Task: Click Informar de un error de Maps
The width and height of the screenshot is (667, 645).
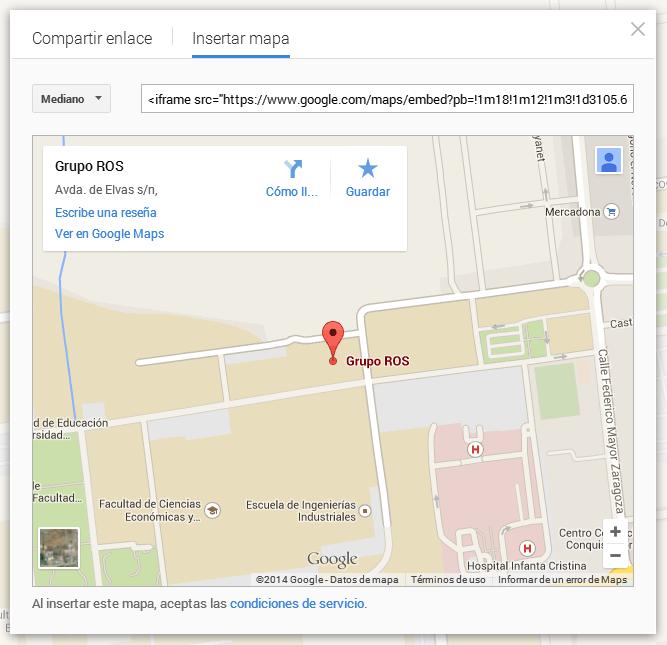Action: pyautogui.click(x=562, y=579)
